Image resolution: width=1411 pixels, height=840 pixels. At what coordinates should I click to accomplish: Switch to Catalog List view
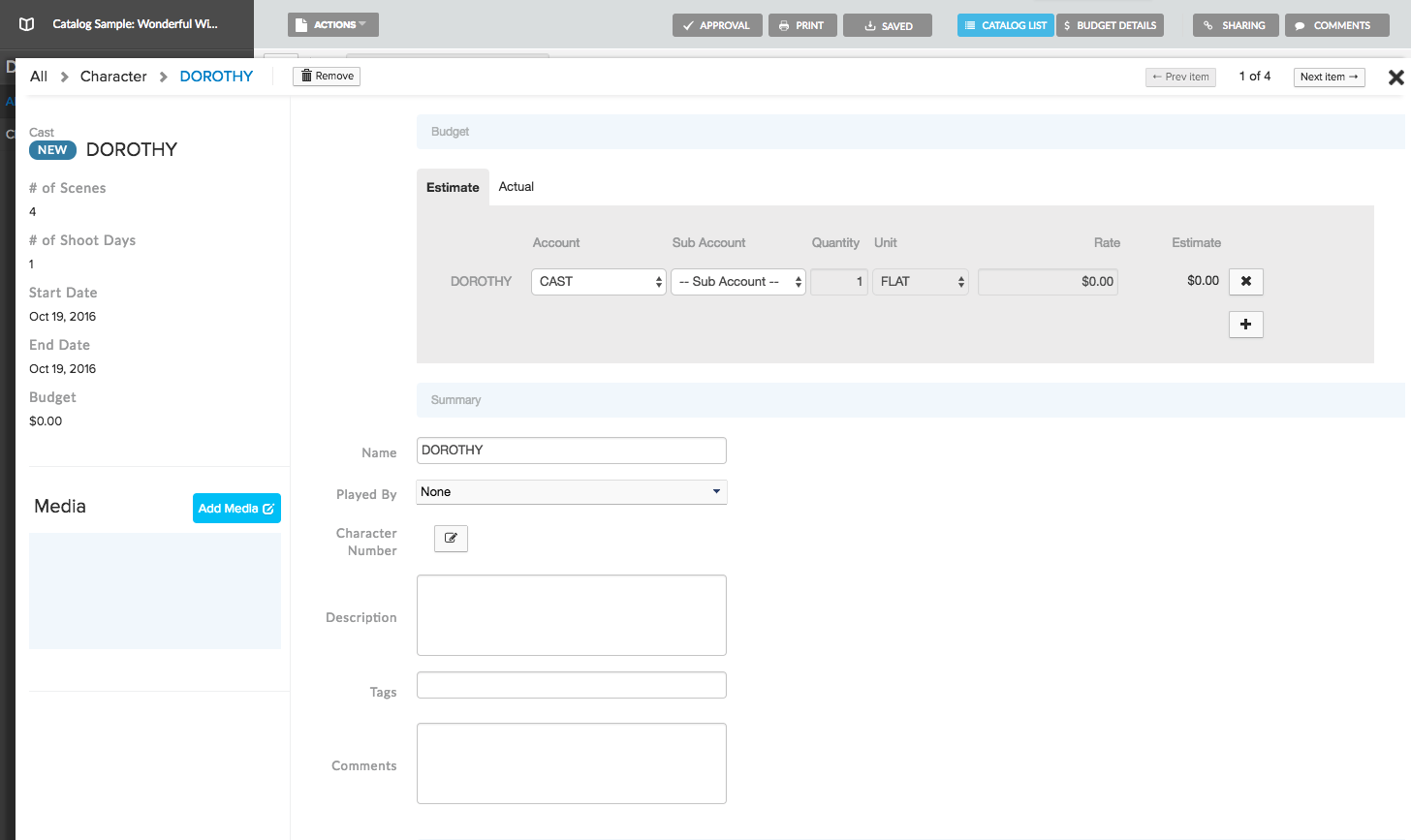click(1006, 25)
